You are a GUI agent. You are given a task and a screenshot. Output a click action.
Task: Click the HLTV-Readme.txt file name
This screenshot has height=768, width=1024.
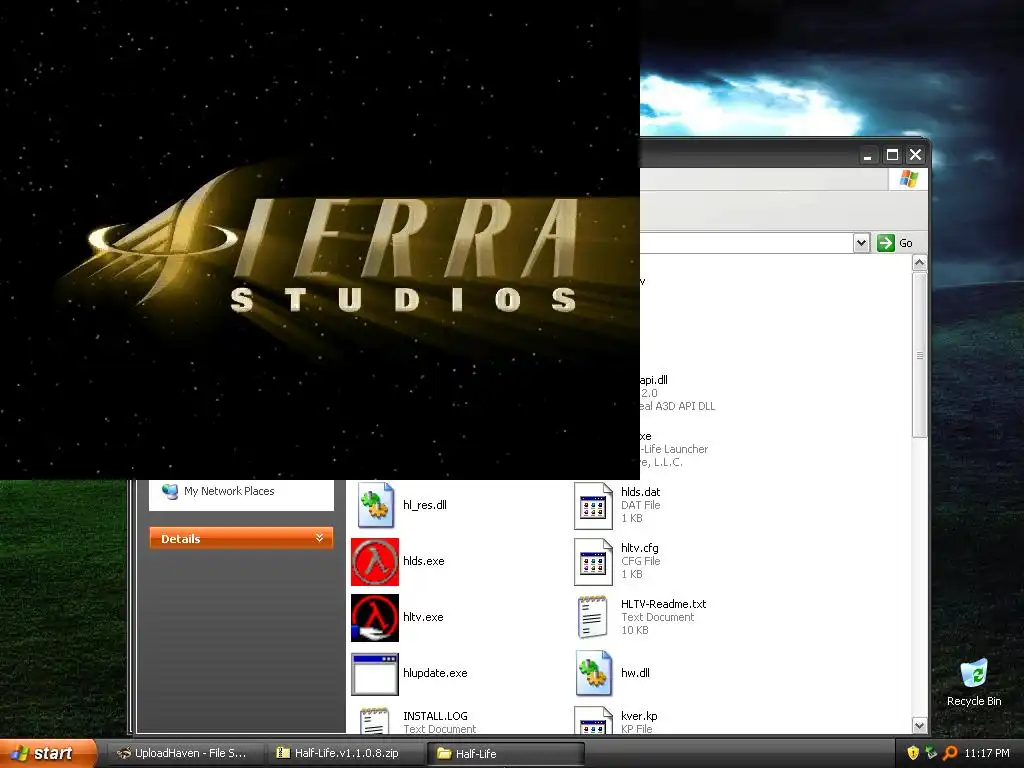coord(664,604)
